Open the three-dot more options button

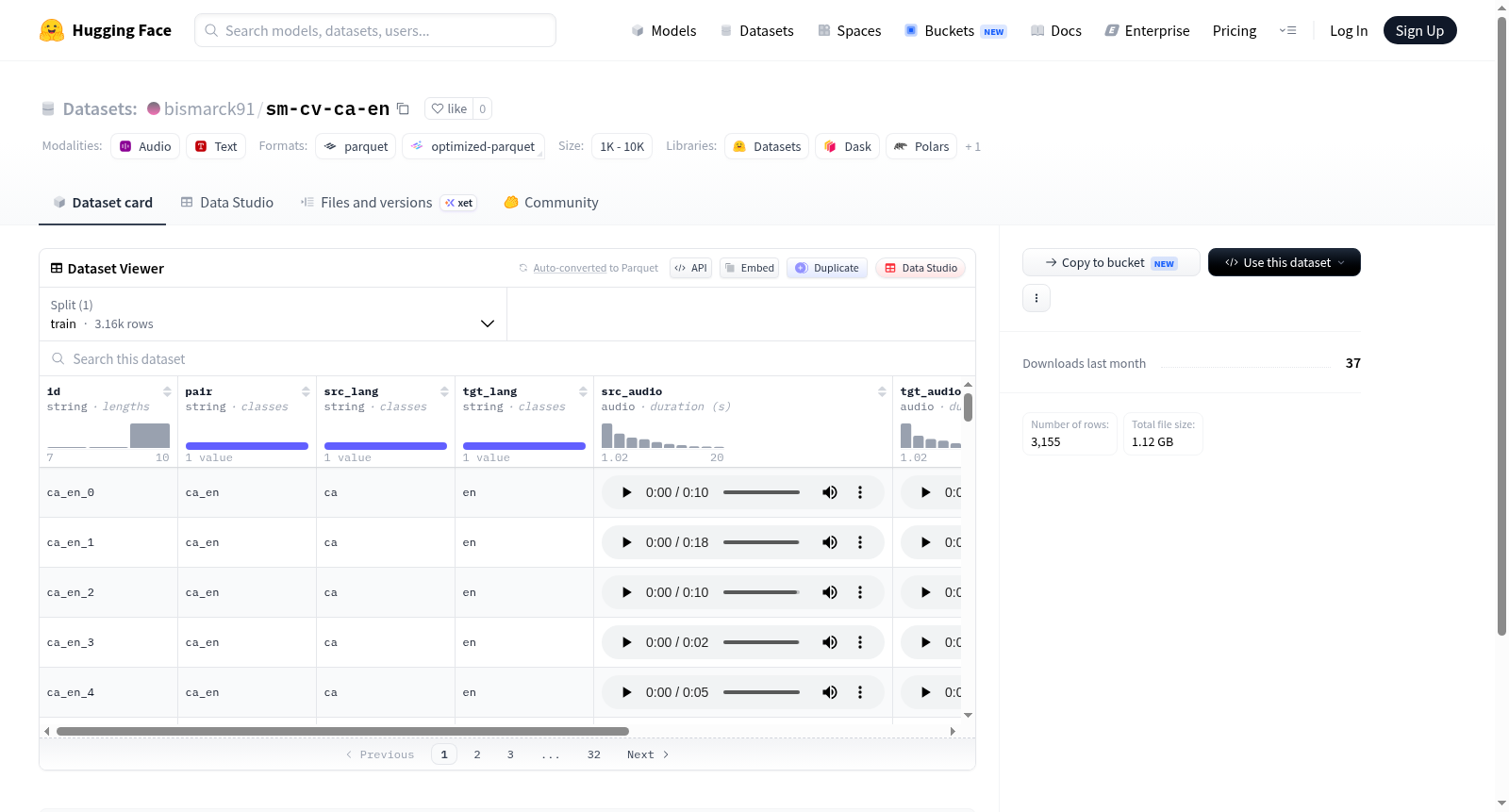[x=1036, y=298]
